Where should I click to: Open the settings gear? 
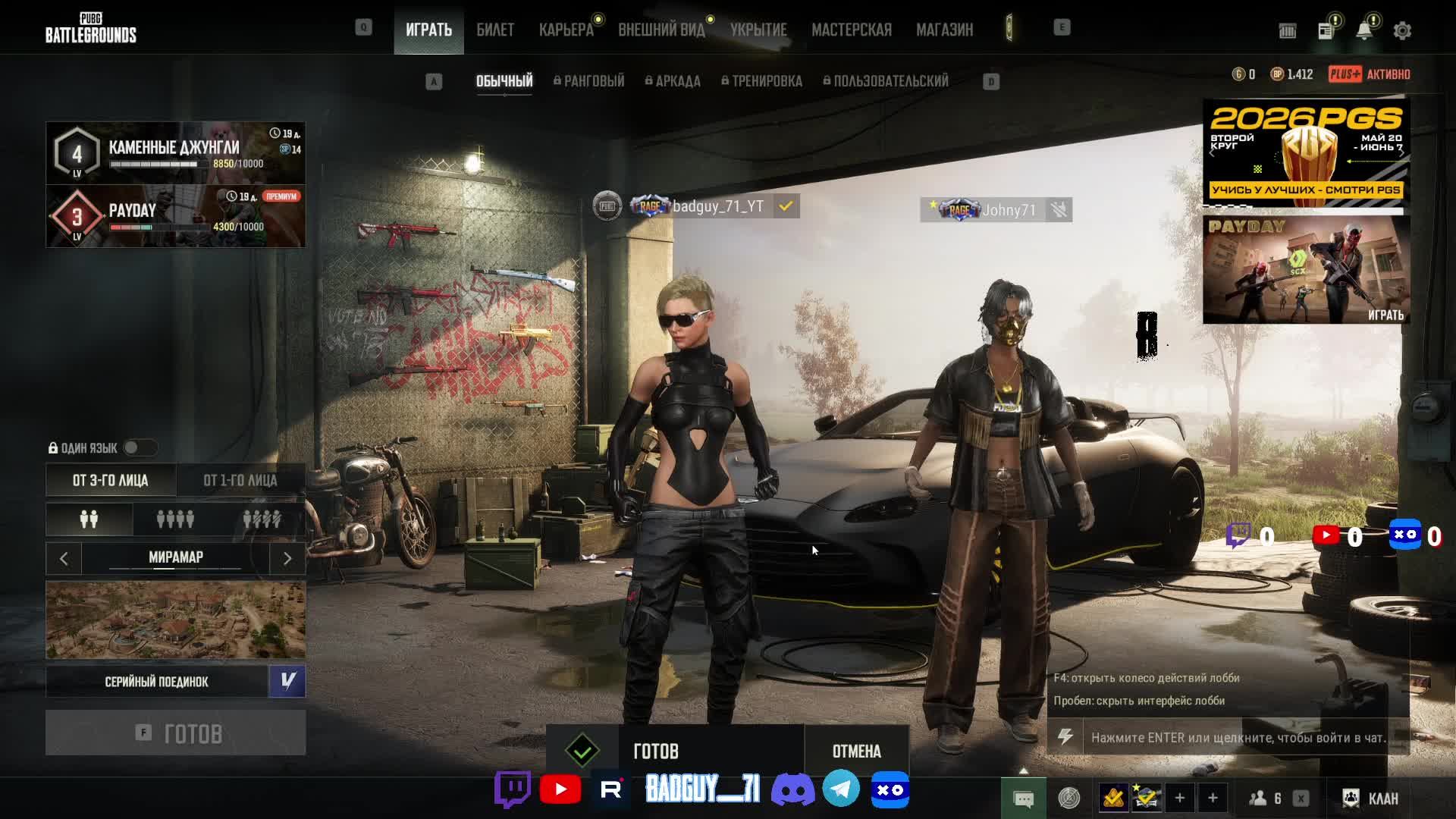(1402, 30)
